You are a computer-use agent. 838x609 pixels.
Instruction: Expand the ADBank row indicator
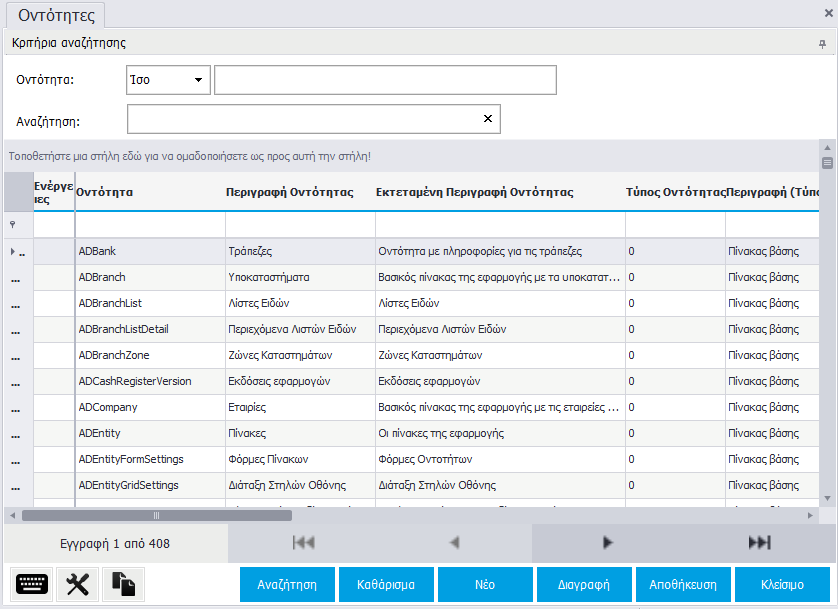(x=13, y=251)
